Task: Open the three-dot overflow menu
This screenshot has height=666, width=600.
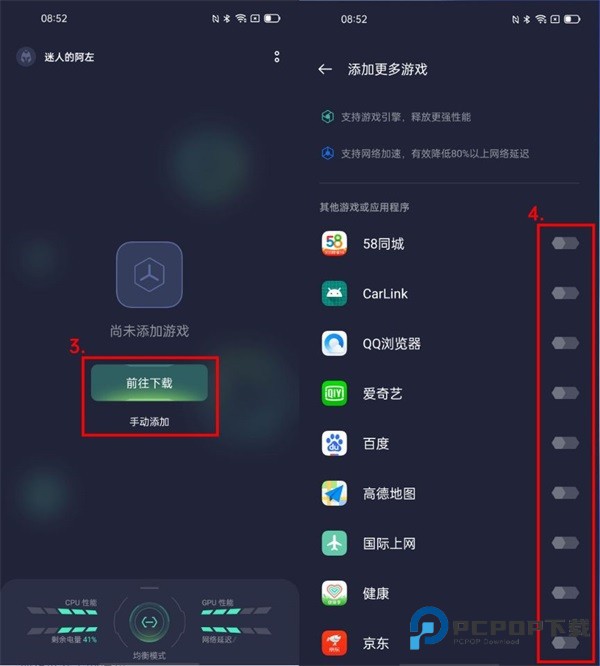Action: (277, 57)
